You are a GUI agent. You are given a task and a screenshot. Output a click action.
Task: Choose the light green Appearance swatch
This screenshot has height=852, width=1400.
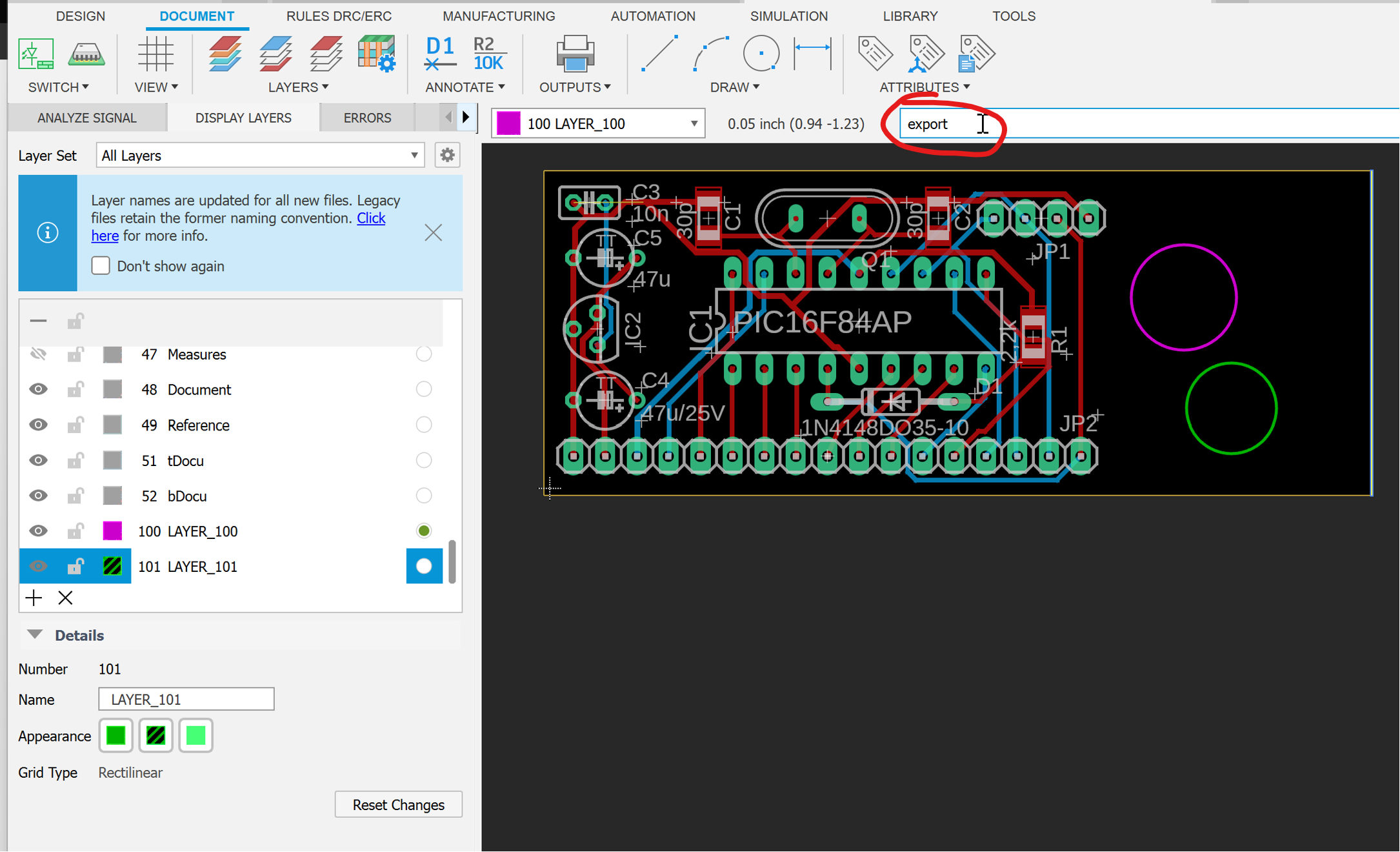pyautogui.click(x=195, y=735)
